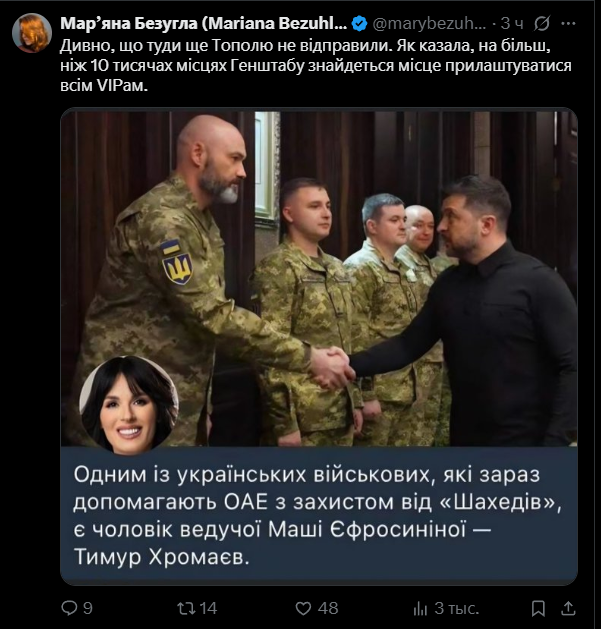Click the tweet text about Генштабу
Image resolution: width=601 pixels, height=629 pixels.
[316, 65]
